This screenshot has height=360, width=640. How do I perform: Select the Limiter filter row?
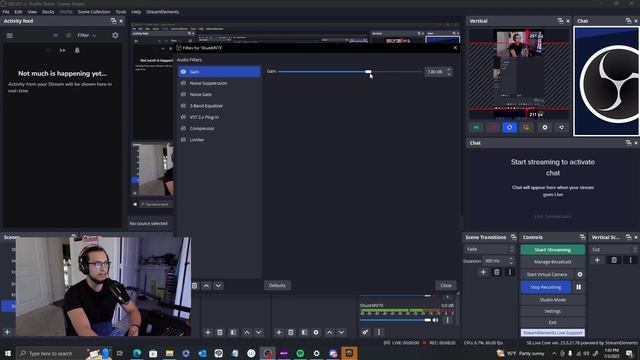(220, 140)
